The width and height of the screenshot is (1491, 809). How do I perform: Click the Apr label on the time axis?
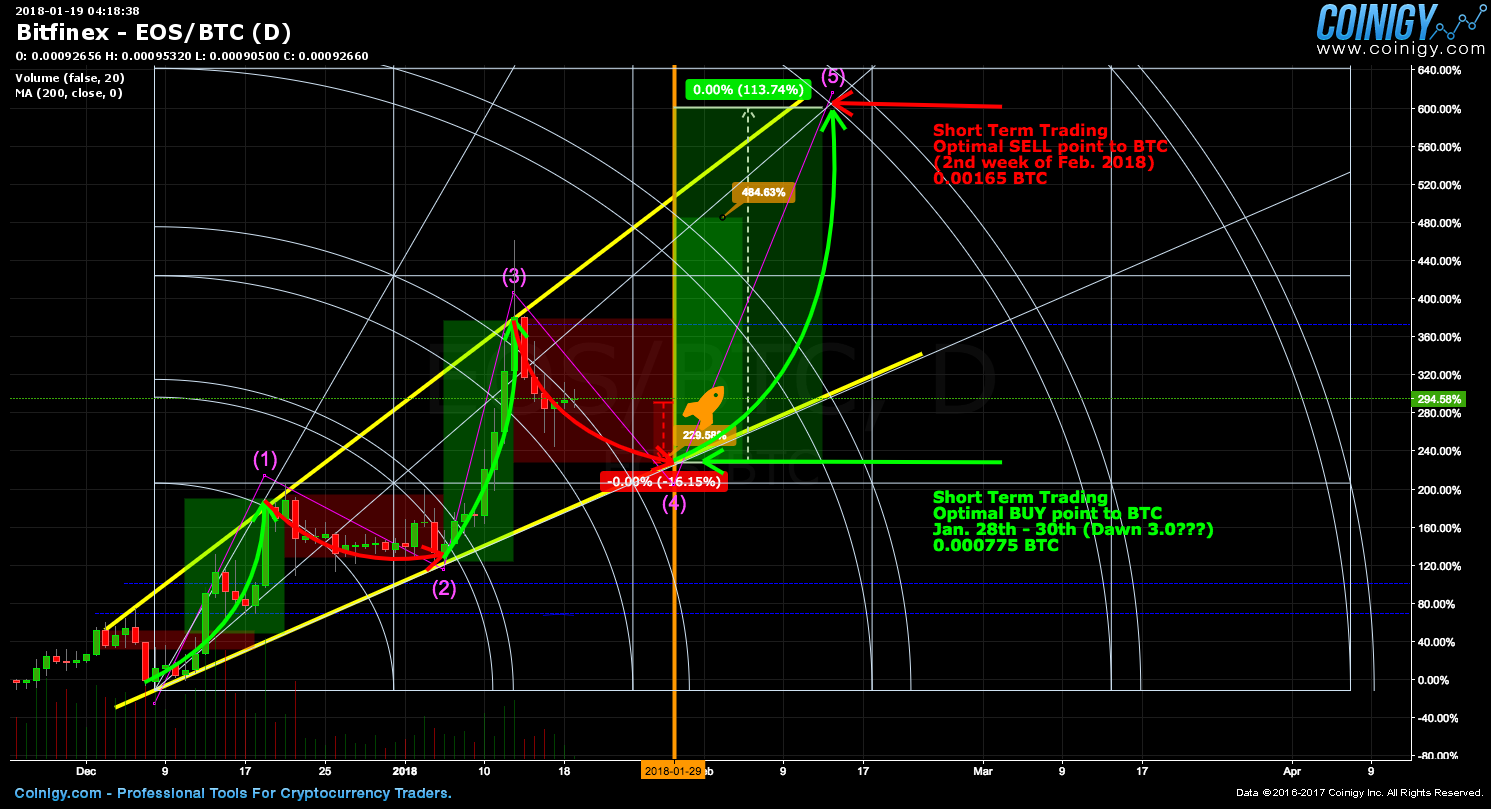[x=1292, y=771]
